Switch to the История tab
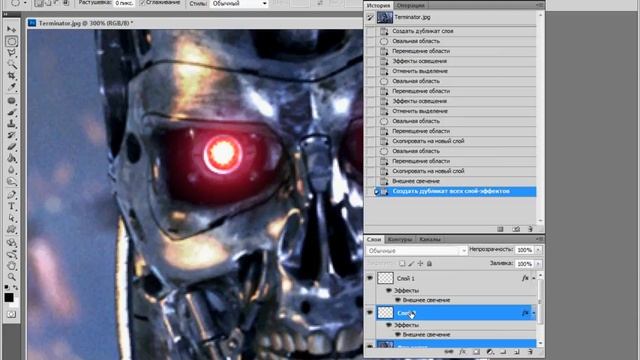Image resolution: width=640 pixels, height=360 pixels. click(378, 5)
